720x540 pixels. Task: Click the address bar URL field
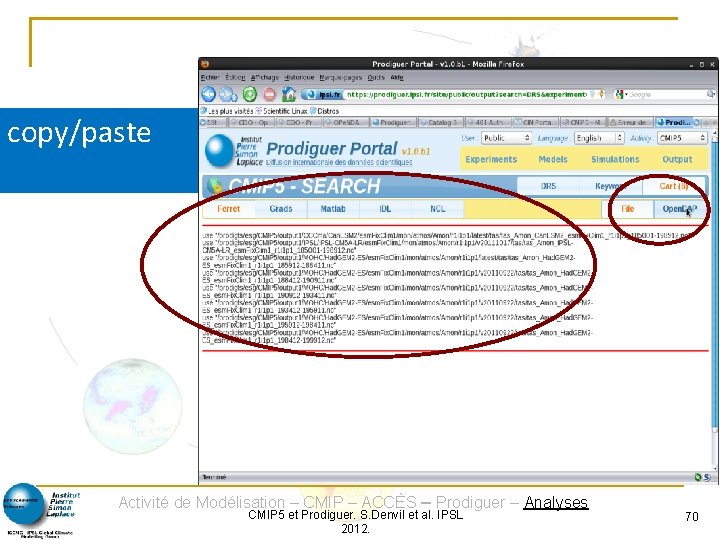pyautogui.click(x=466, y=95)
